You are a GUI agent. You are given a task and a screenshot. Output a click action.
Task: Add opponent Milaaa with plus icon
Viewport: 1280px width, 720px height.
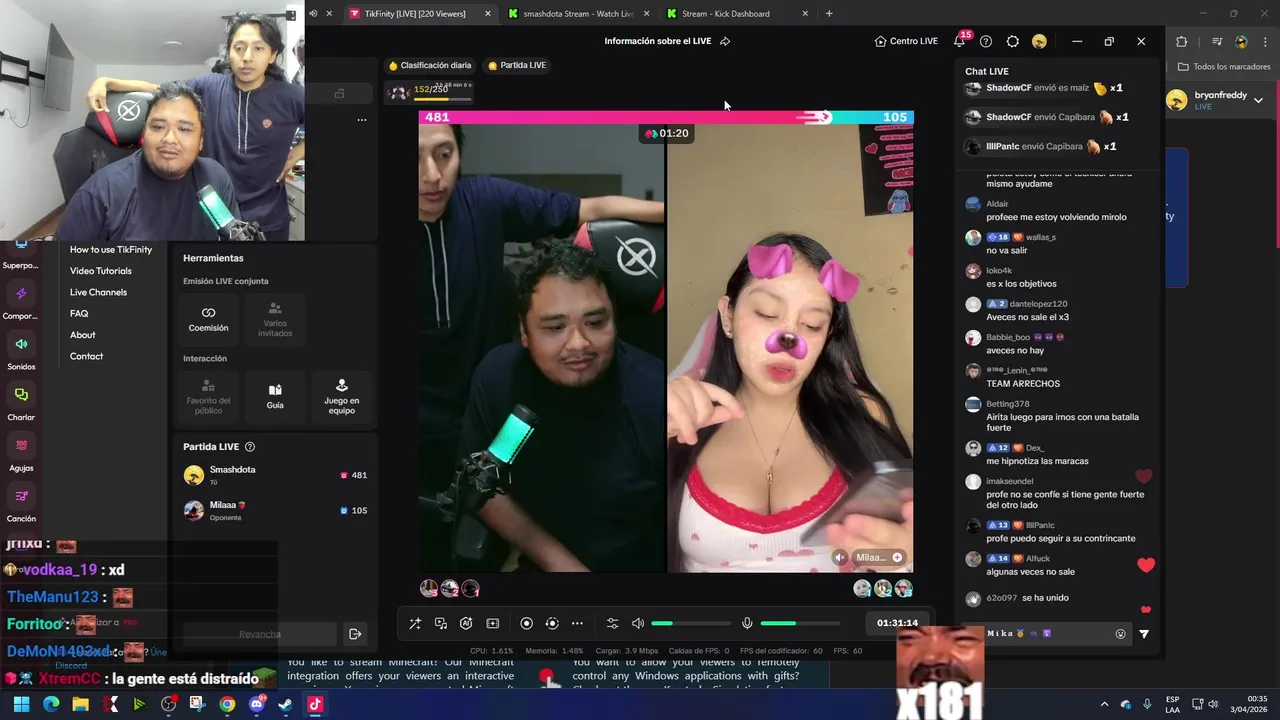897,558
